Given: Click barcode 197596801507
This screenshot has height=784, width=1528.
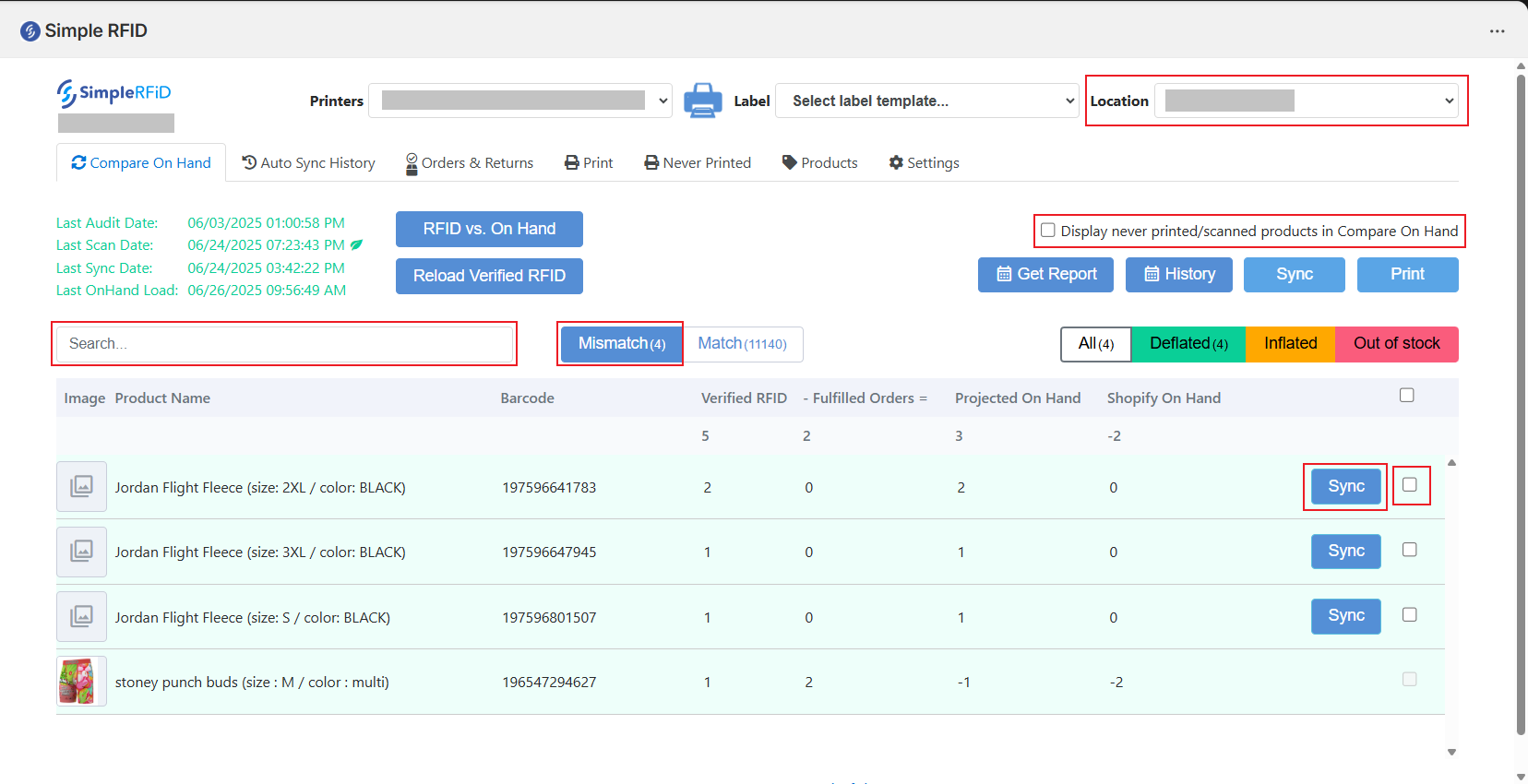Looking at the screenshot, I should pyautogui.click(x=549, y=618).
